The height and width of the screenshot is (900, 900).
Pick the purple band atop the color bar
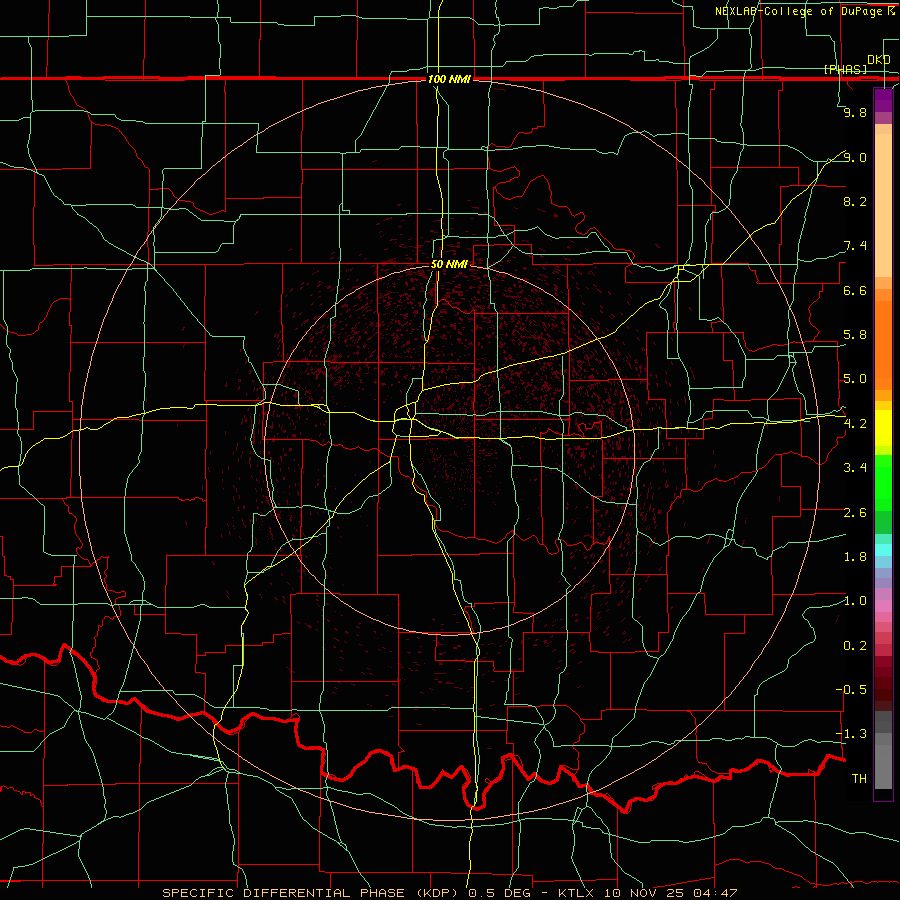(x=883, y=100)
